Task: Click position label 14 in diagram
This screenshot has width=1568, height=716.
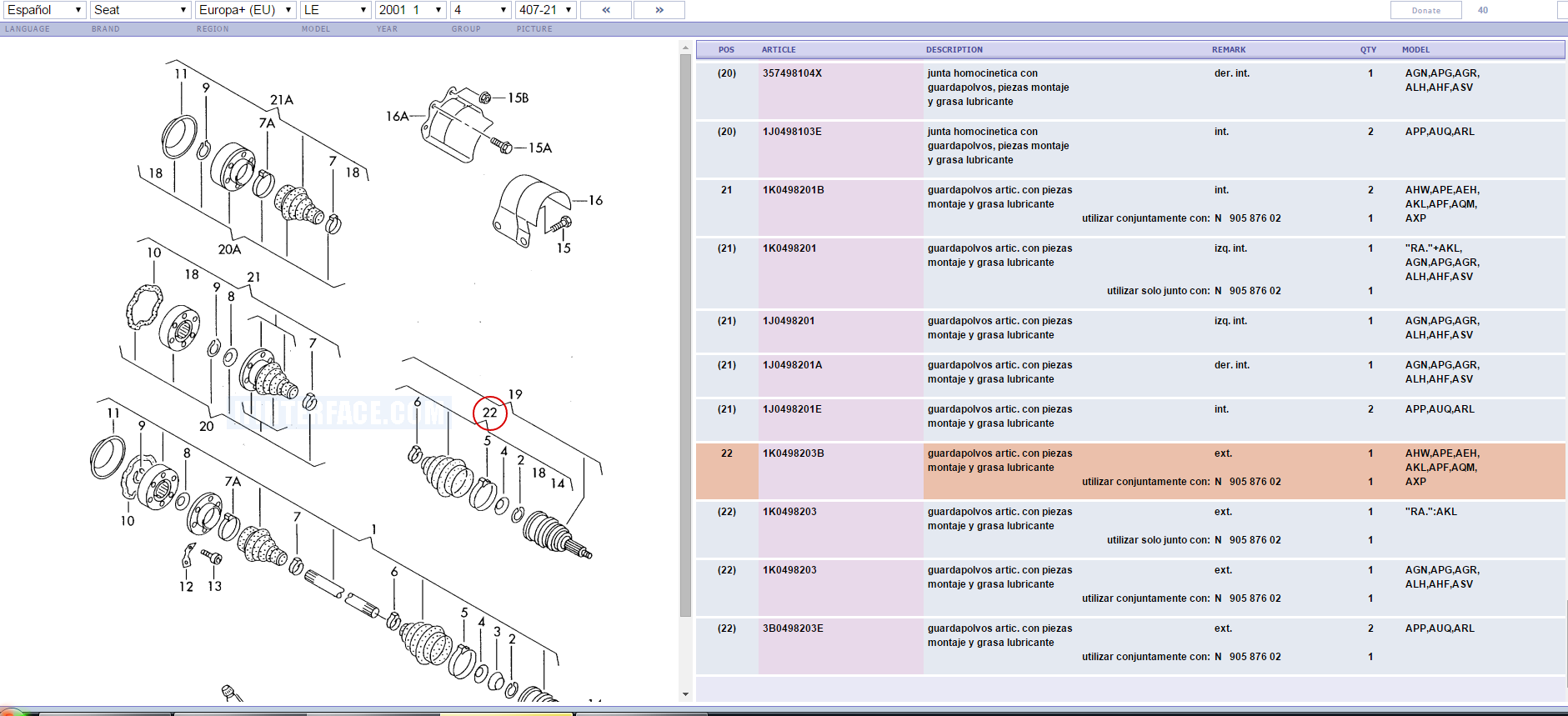Action: click(558, 483)
